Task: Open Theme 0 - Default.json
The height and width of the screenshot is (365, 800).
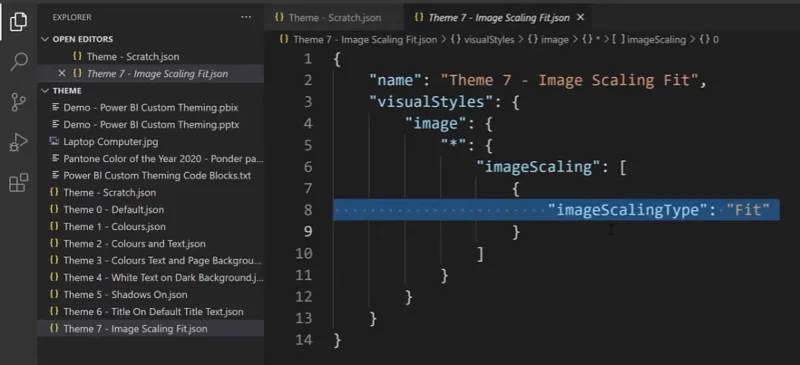Action: [151, 210]
